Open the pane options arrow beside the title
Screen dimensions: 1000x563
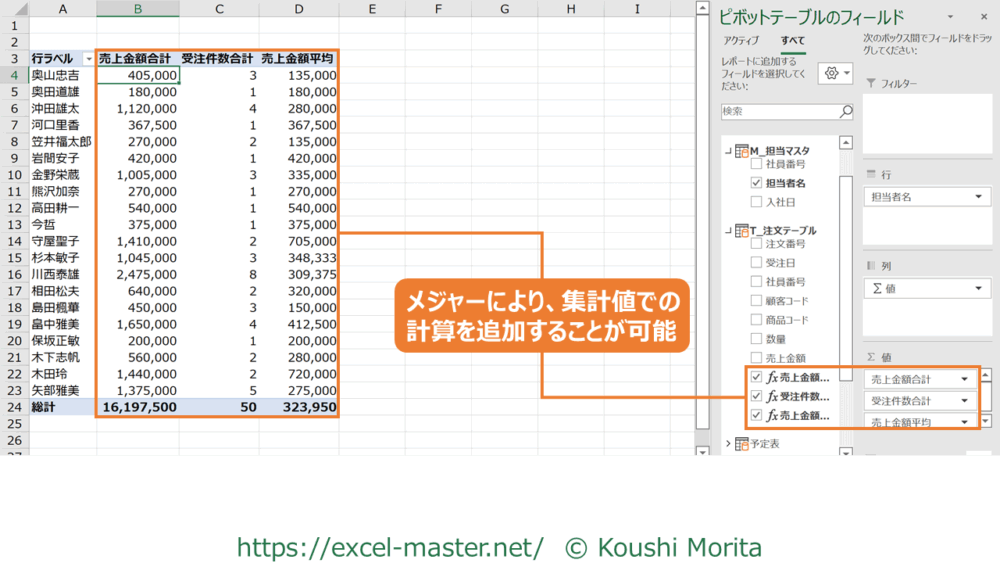coord(949,17)
